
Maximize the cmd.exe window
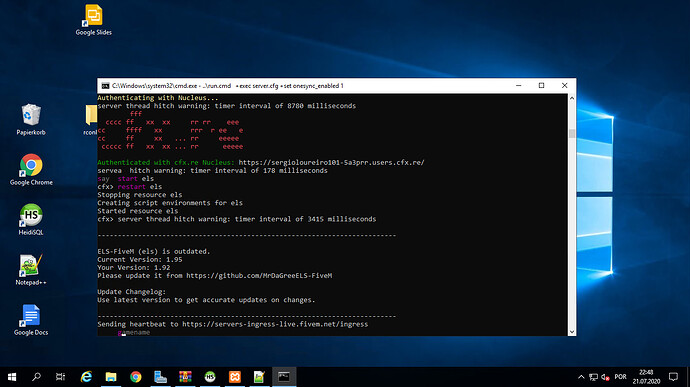542,85
